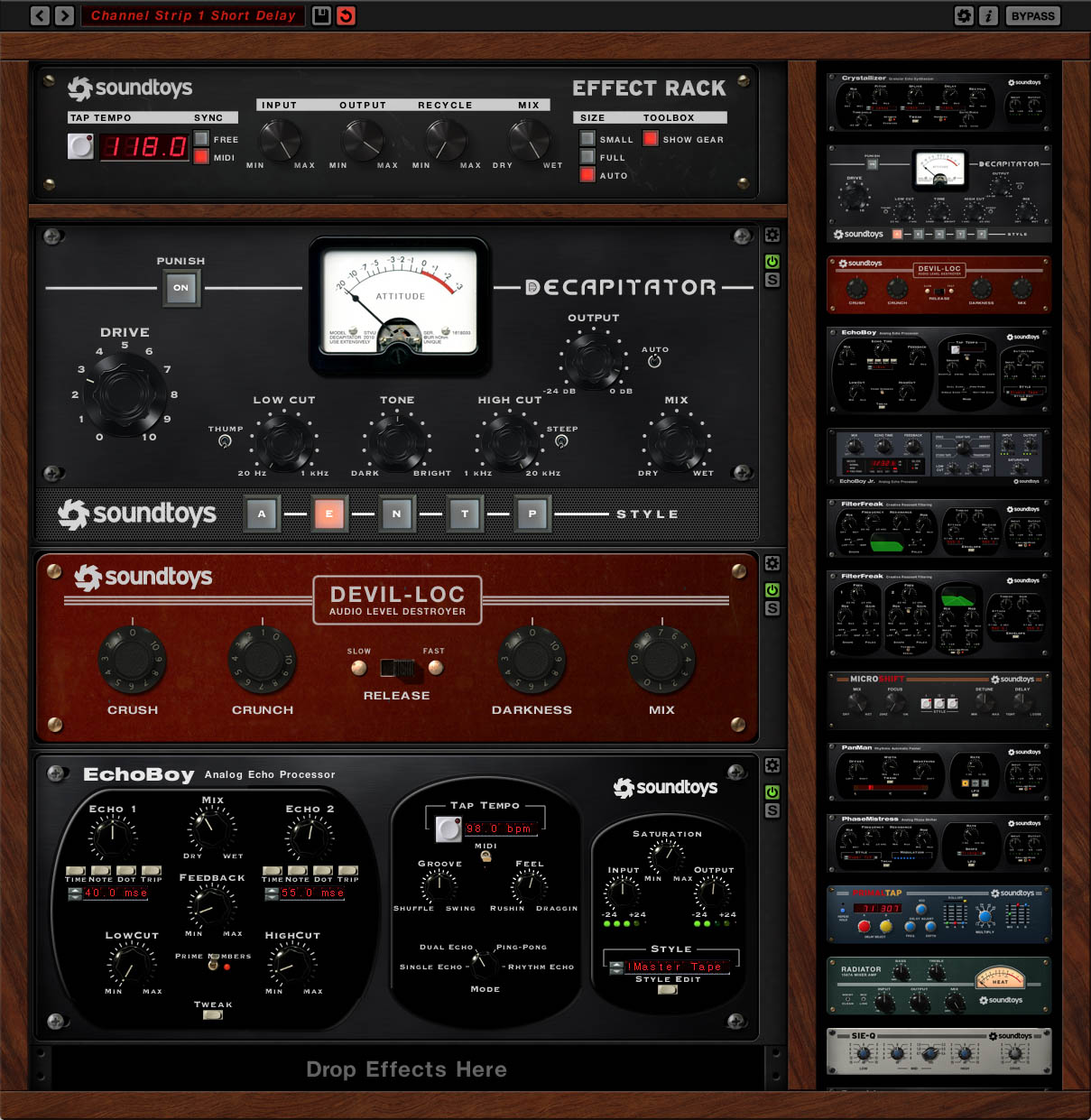Open plugin info with the "i" icon

[x=989, y=15]
